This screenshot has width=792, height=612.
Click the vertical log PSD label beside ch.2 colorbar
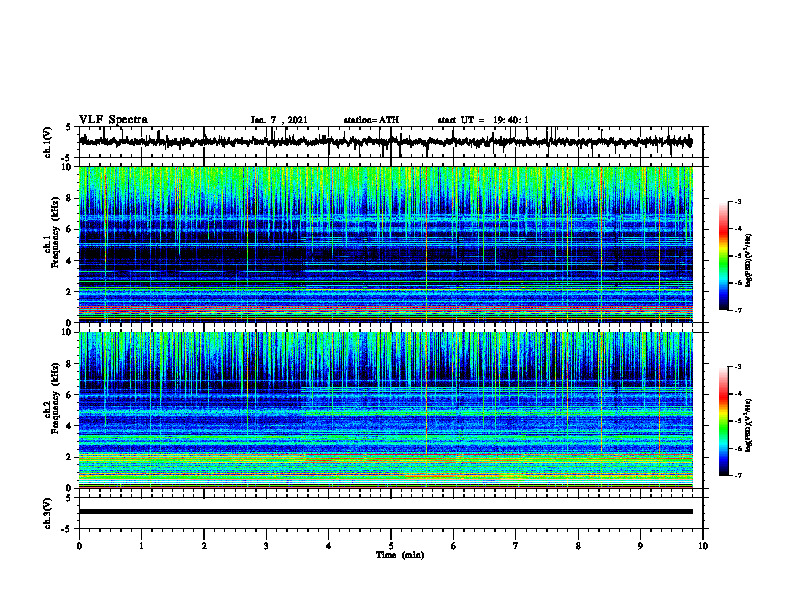click(x=749, y=425)
